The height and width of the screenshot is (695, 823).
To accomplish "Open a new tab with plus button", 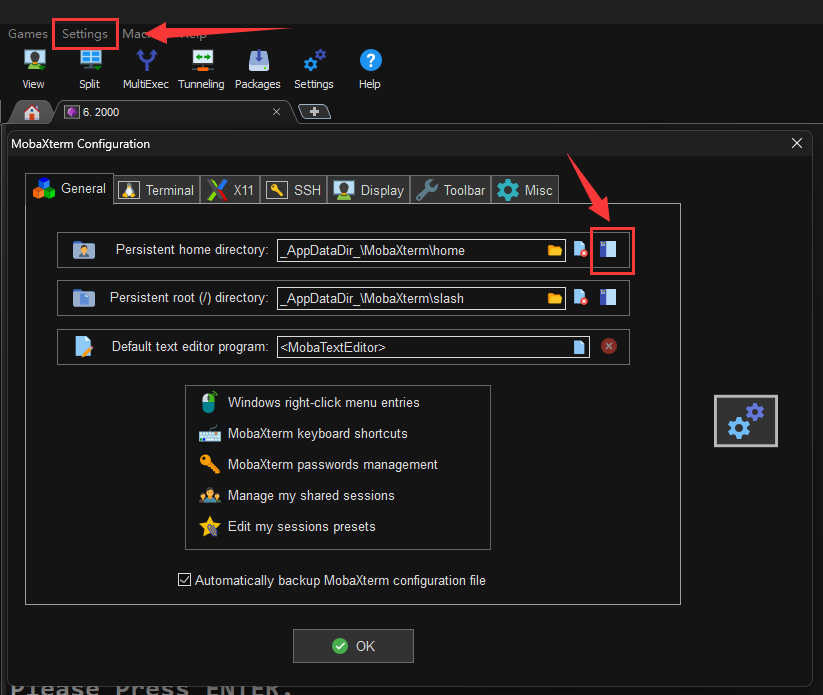I will 314,112.
